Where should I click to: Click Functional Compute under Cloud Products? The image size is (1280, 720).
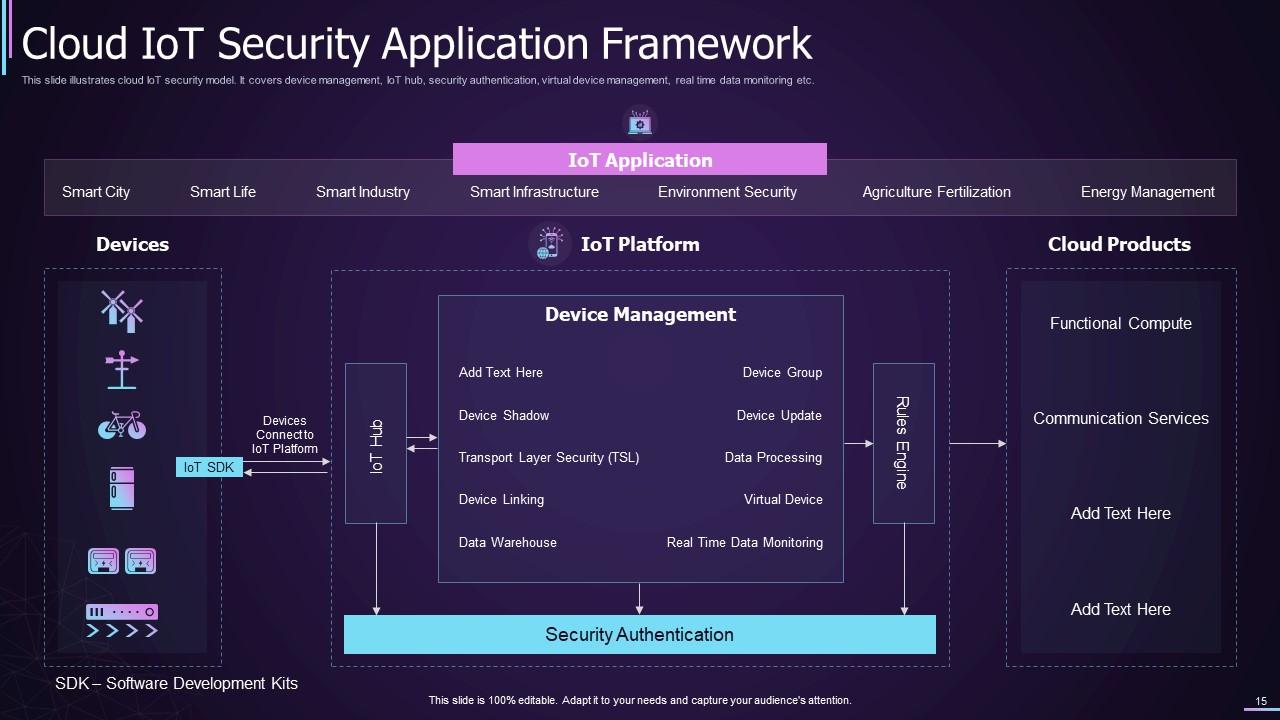coord(1120,324)
